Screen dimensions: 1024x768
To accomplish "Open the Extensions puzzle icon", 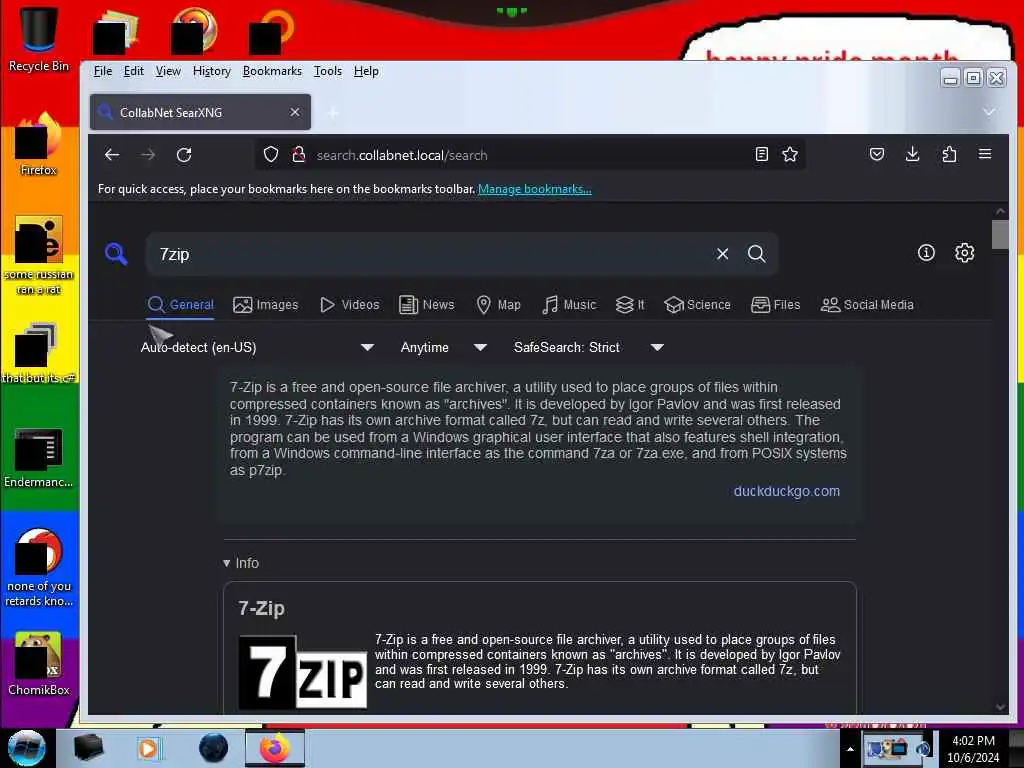I will (950, 154).
